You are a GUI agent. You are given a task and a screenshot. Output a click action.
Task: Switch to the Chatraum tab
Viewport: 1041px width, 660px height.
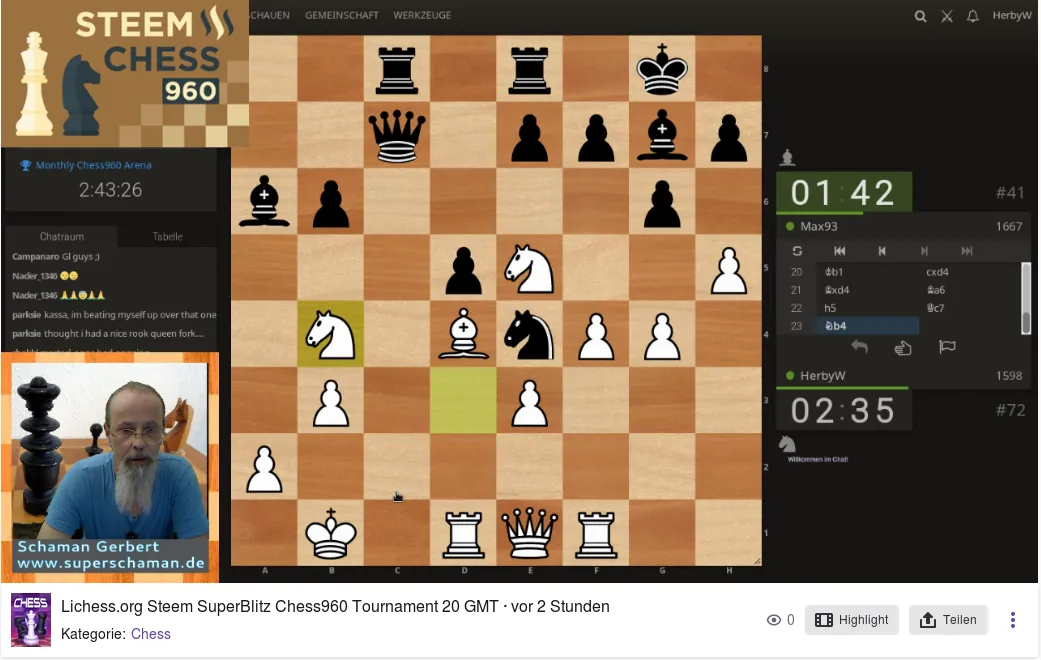point(62,236)
